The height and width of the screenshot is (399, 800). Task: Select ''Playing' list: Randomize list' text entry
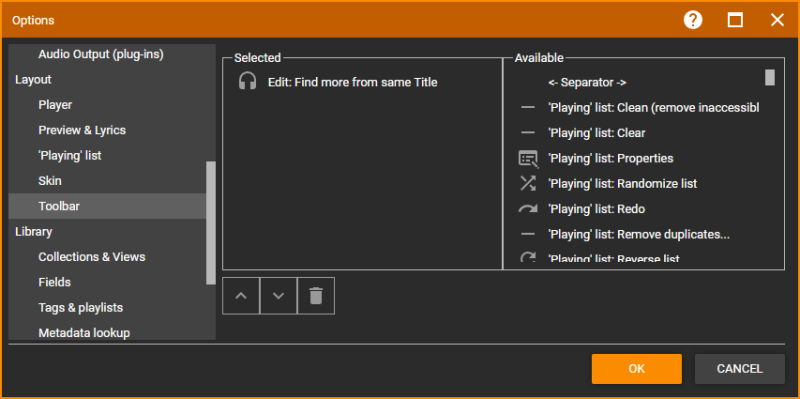[x=622, y=184]
